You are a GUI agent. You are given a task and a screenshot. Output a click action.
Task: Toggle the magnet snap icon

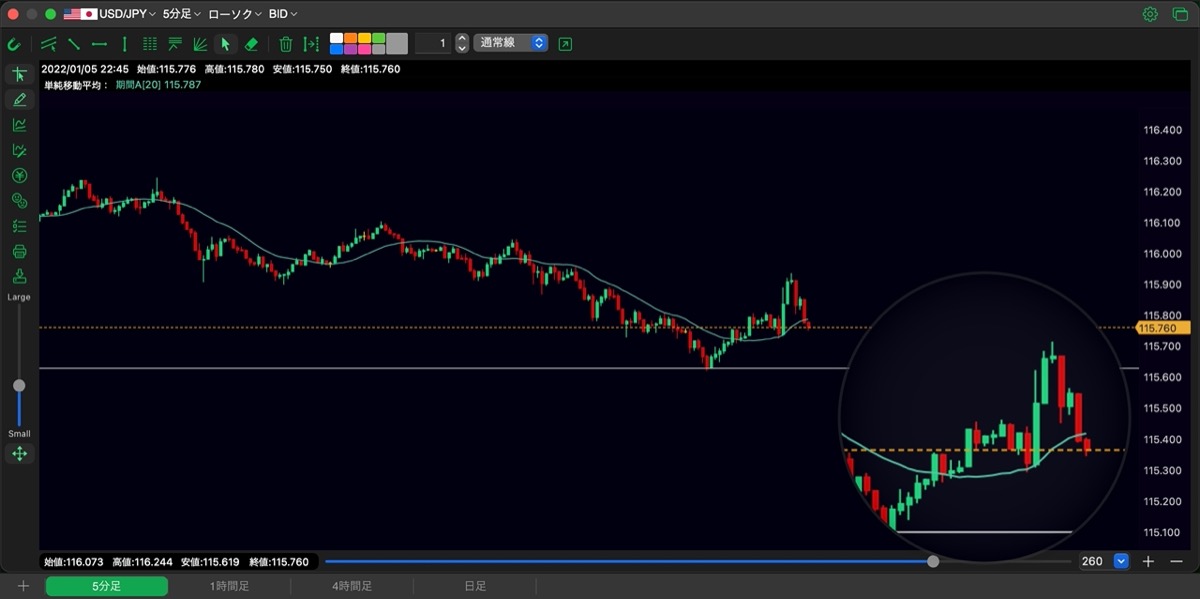click(14, 44)
